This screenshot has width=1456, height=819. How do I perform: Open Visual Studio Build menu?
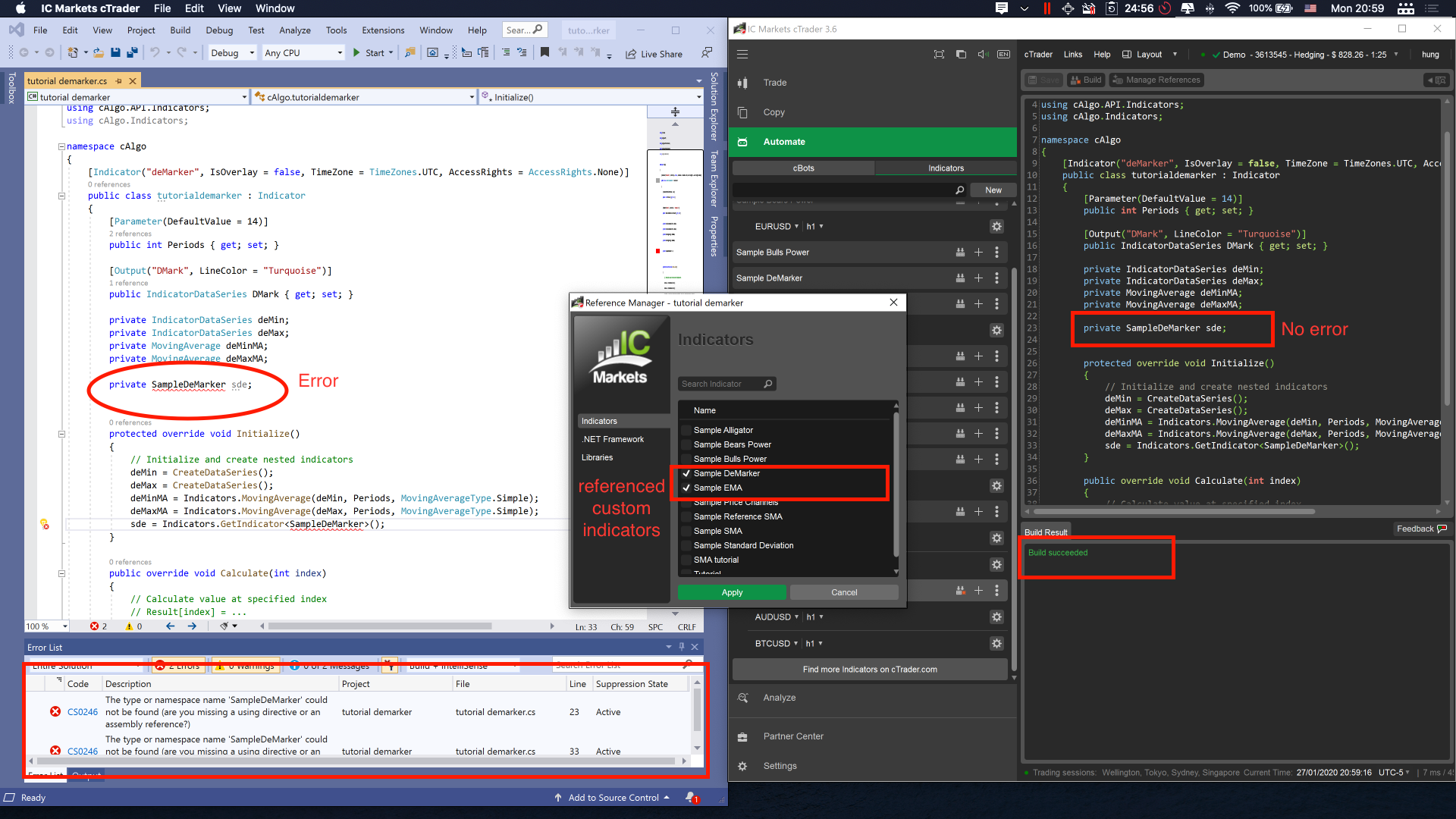pyautogui.click(x=180, y=30)
